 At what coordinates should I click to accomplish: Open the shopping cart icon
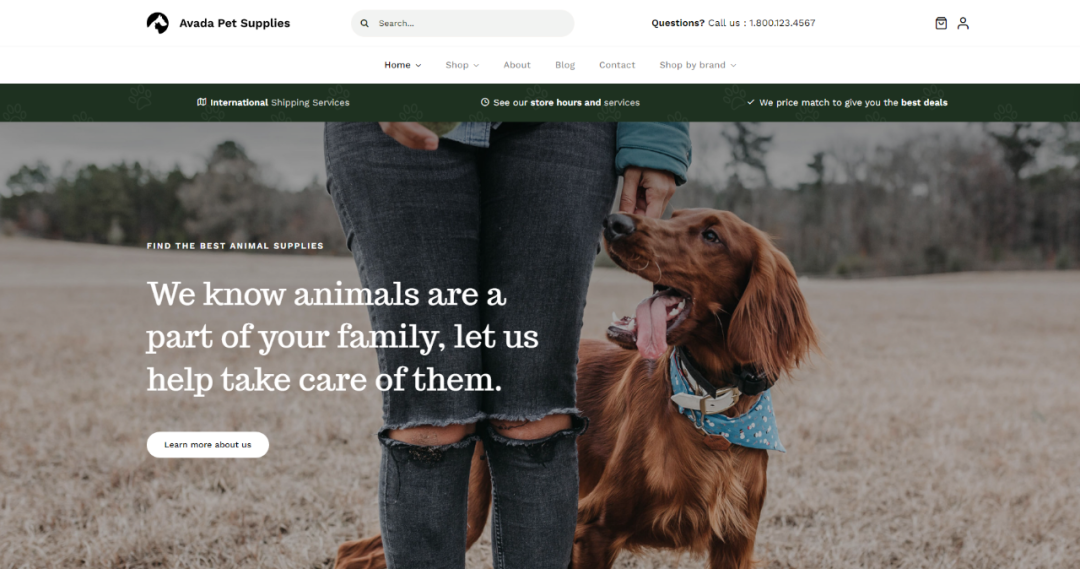(x=941, y=23)
